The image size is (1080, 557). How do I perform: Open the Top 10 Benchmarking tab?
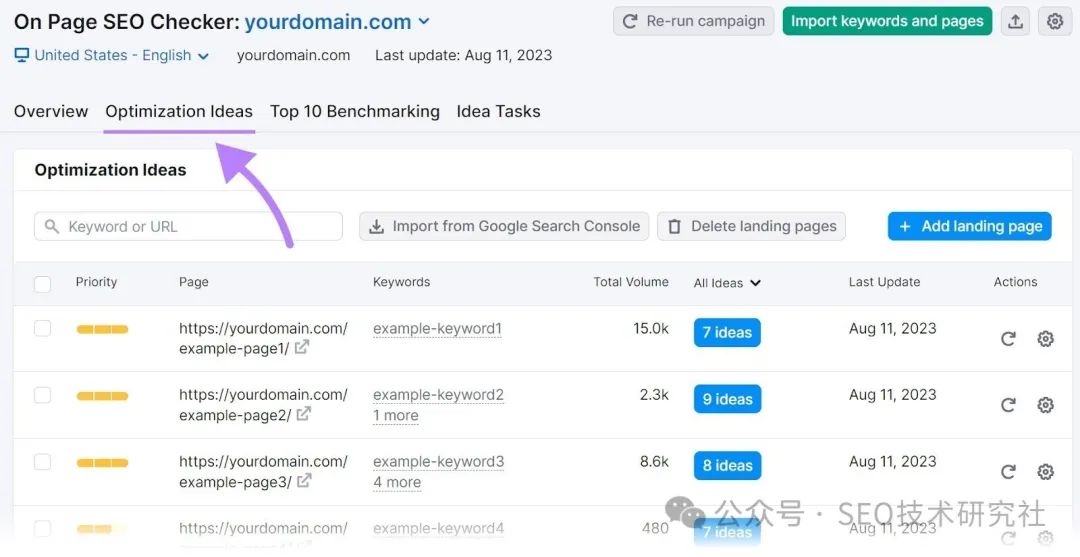pyautogui.click(x=354, y=112)
